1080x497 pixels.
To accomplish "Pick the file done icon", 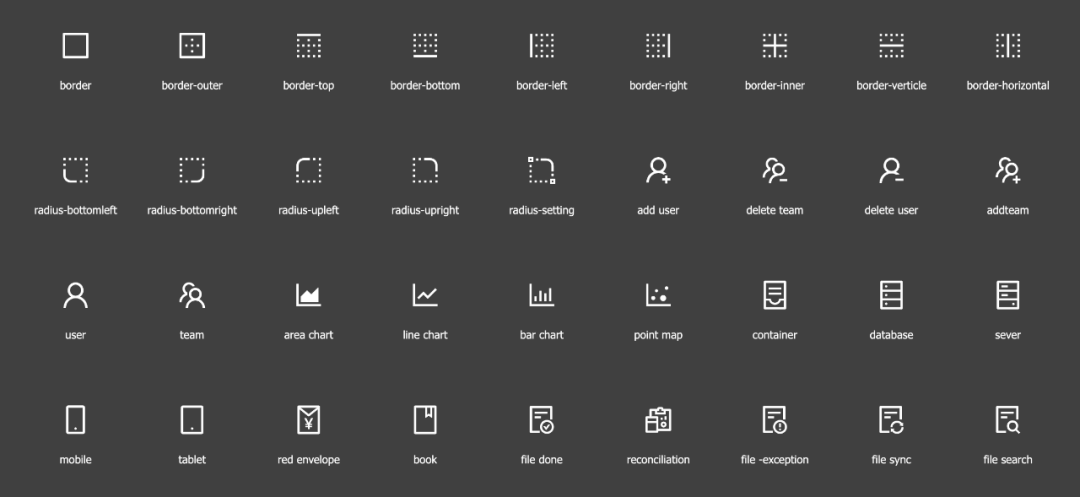I will pyautogui.click(x=541, y=419).
